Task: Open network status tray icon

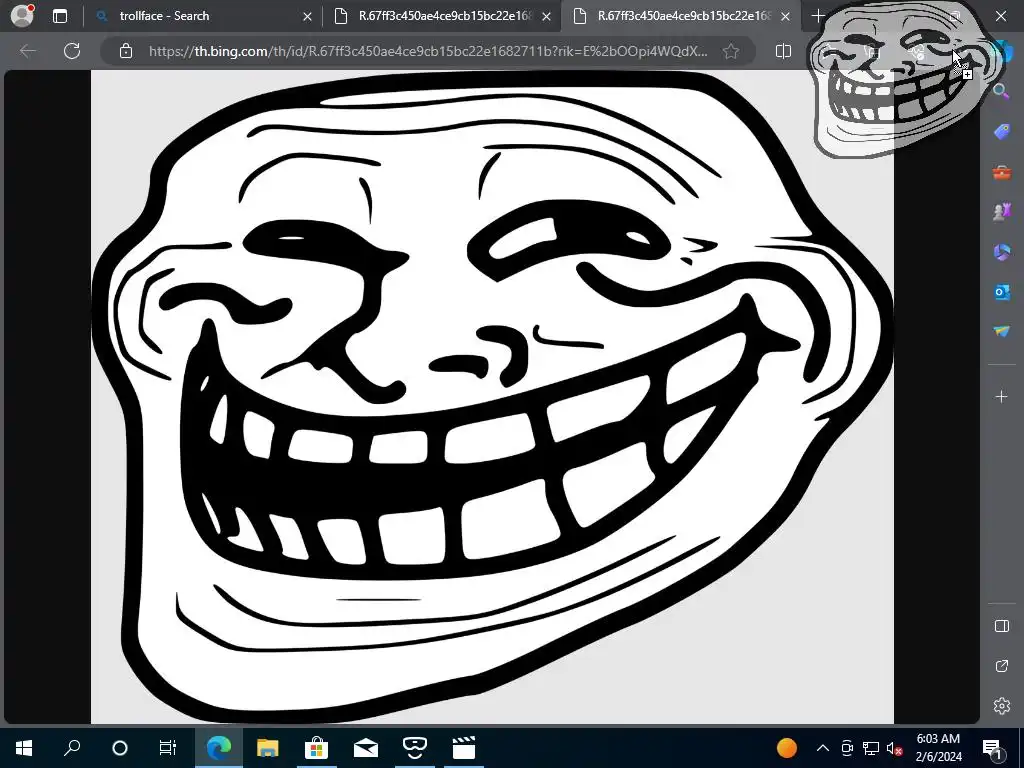Action: [x=871, y=748]
